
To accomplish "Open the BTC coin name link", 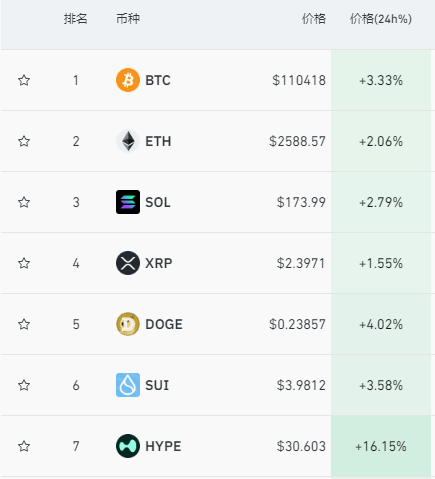I will pos(158,80).
